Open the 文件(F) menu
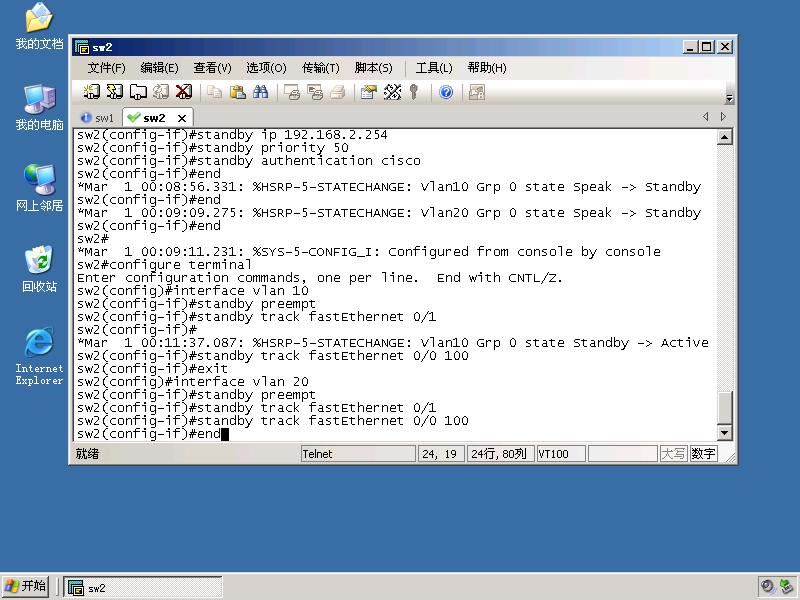The image size is (800, 600). [106, 68]
